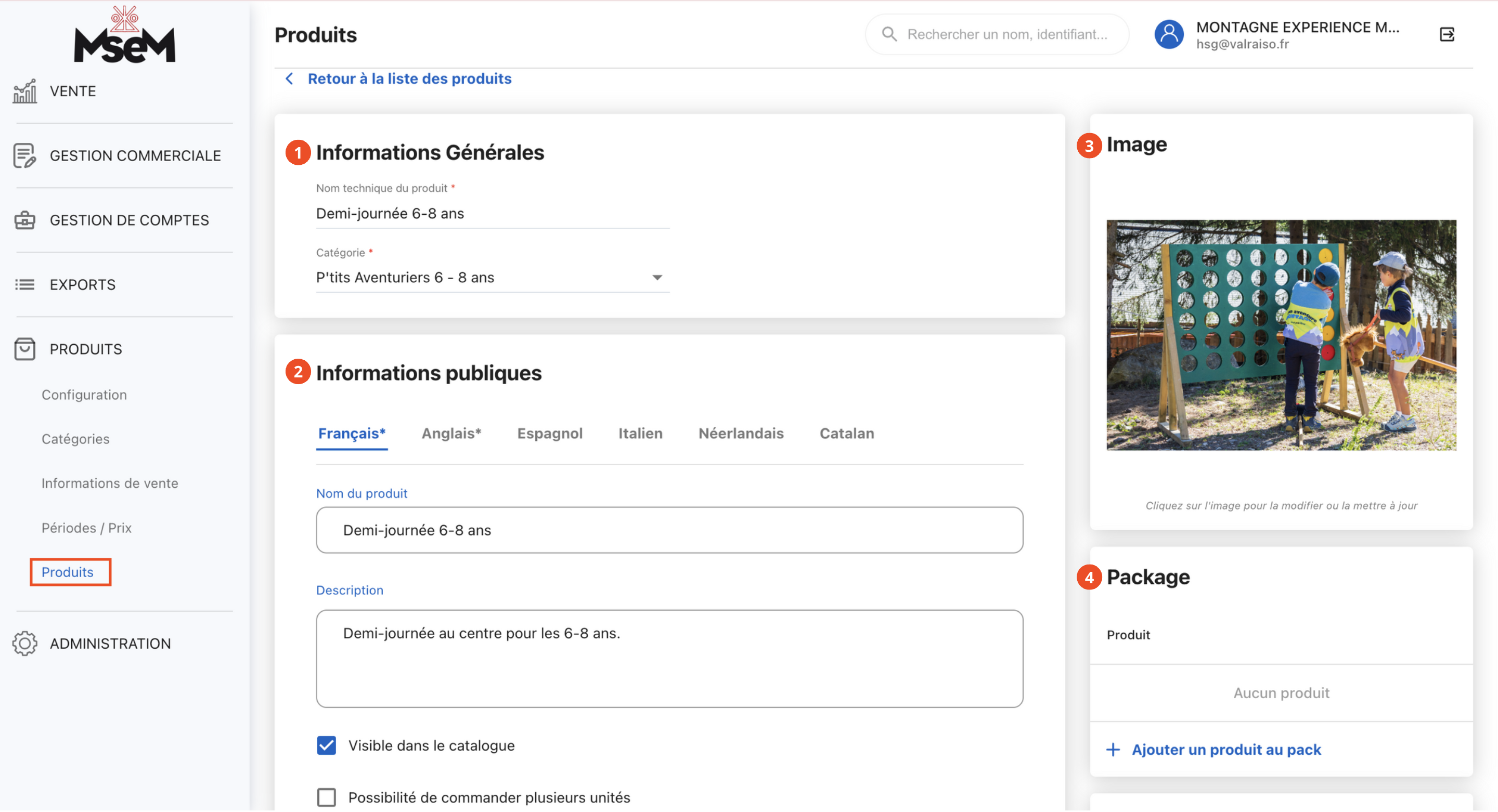This screenshot has width=1498, height=812.
Task: Click the Produits shopping bag icon
Action: point(24,349)
